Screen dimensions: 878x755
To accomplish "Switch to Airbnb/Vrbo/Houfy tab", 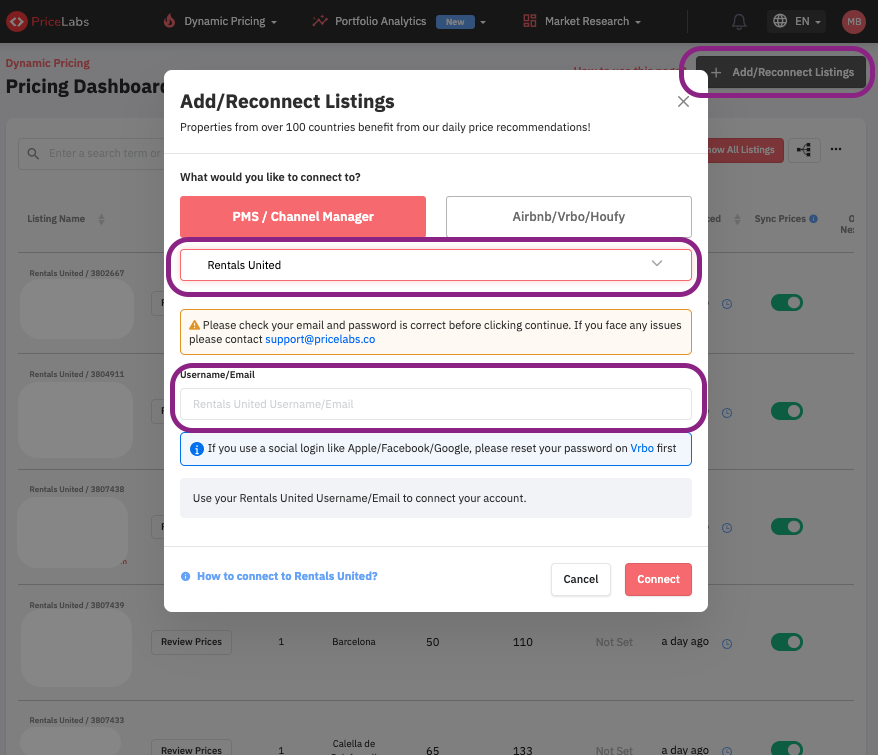I will click(x=568, y=216).
